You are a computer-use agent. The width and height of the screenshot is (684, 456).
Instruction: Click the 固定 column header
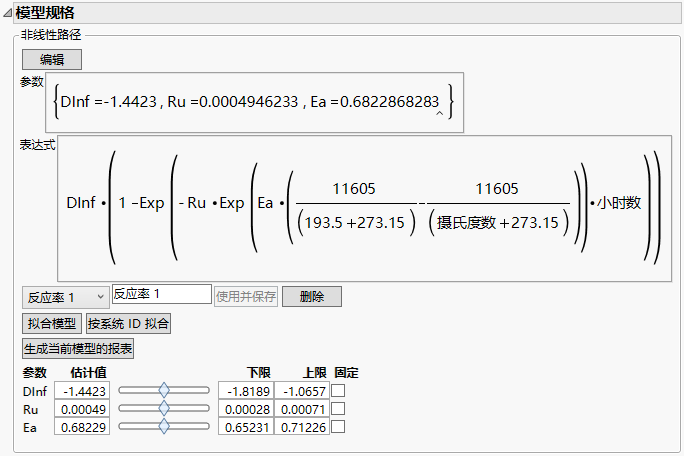[346, 373]
